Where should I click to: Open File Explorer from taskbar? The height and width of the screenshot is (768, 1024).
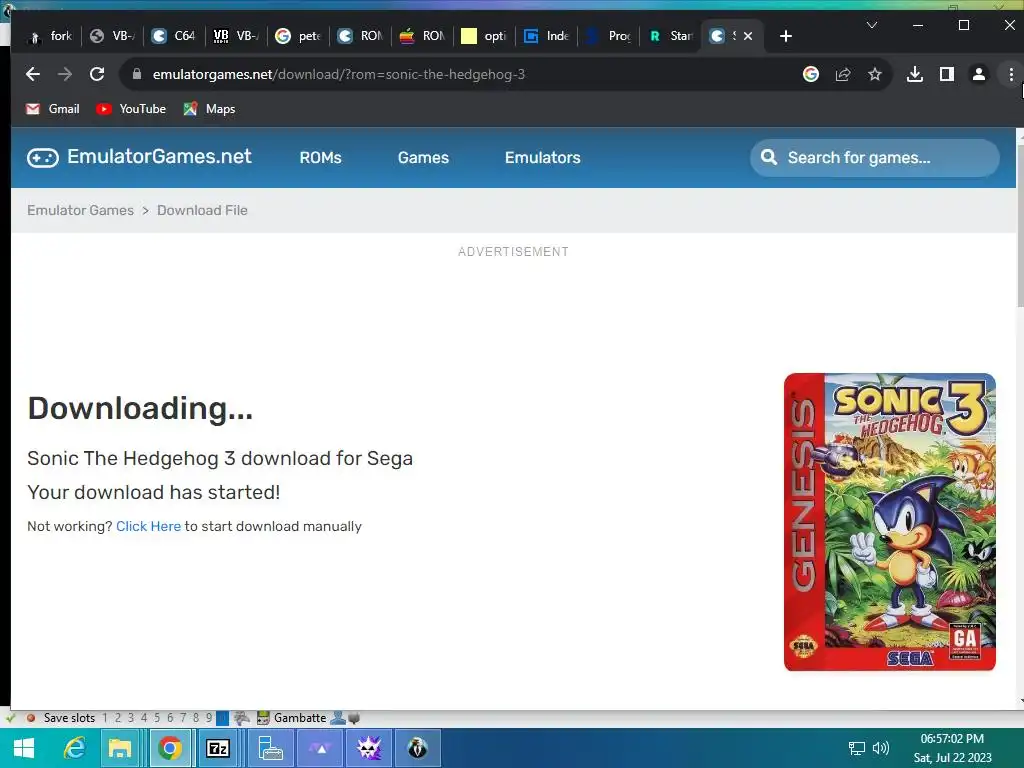click(120, 748)
